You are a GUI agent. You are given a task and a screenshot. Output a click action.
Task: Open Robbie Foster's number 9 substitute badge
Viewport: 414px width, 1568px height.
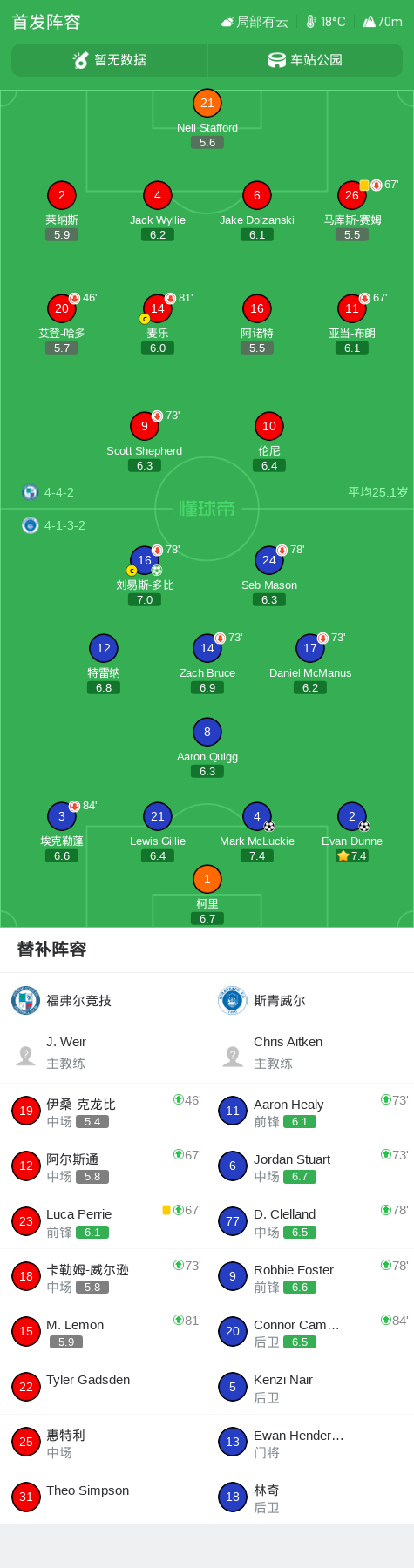tap(233, 1276)
